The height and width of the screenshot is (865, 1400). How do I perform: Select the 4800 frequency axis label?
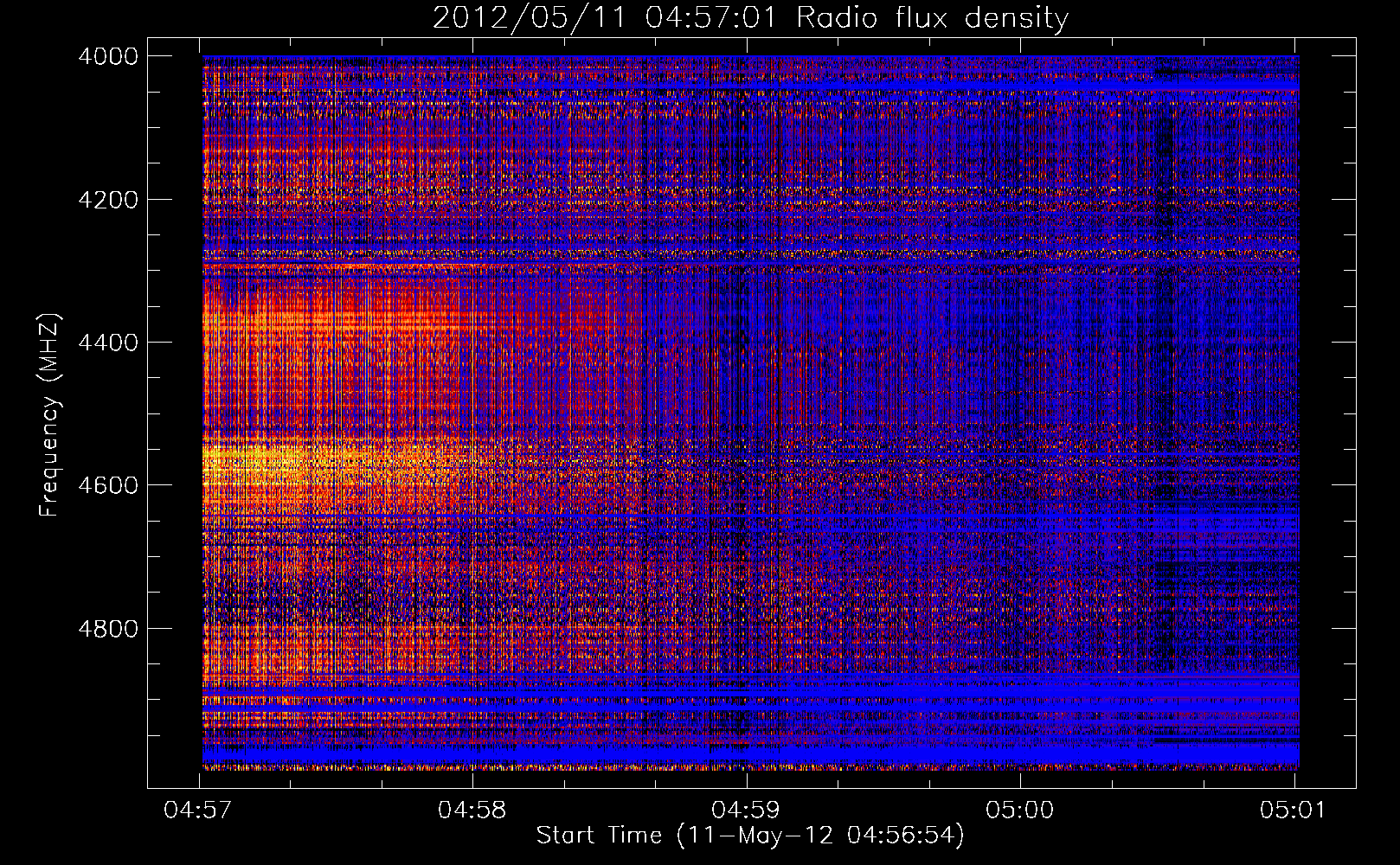[x=107, y=628]
